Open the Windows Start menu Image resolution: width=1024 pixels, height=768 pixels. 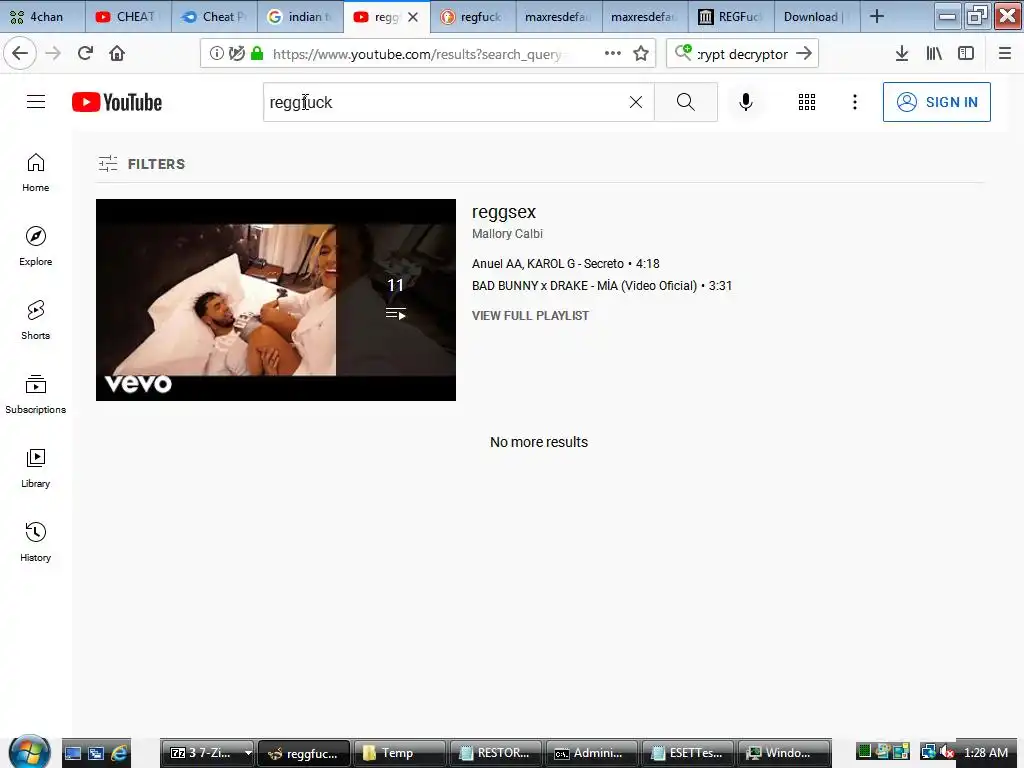[29, 752]
